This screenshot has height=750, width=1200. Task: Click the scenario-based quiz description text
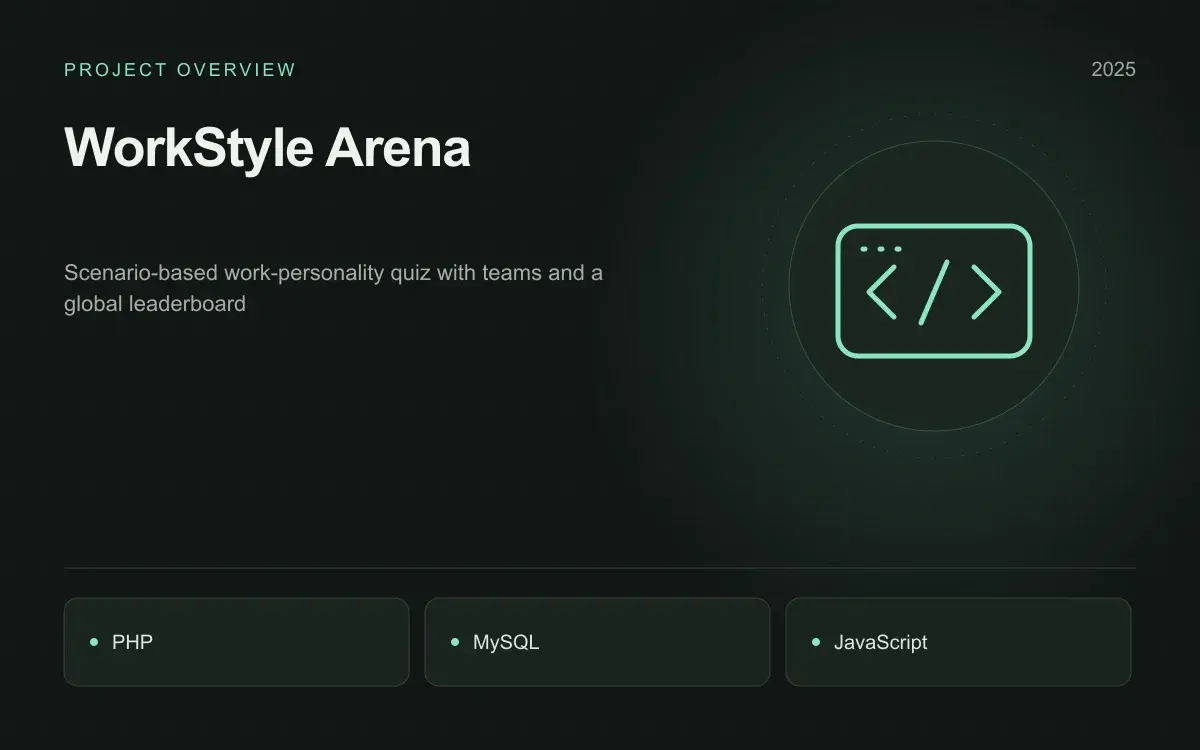(x=333, y=288)
